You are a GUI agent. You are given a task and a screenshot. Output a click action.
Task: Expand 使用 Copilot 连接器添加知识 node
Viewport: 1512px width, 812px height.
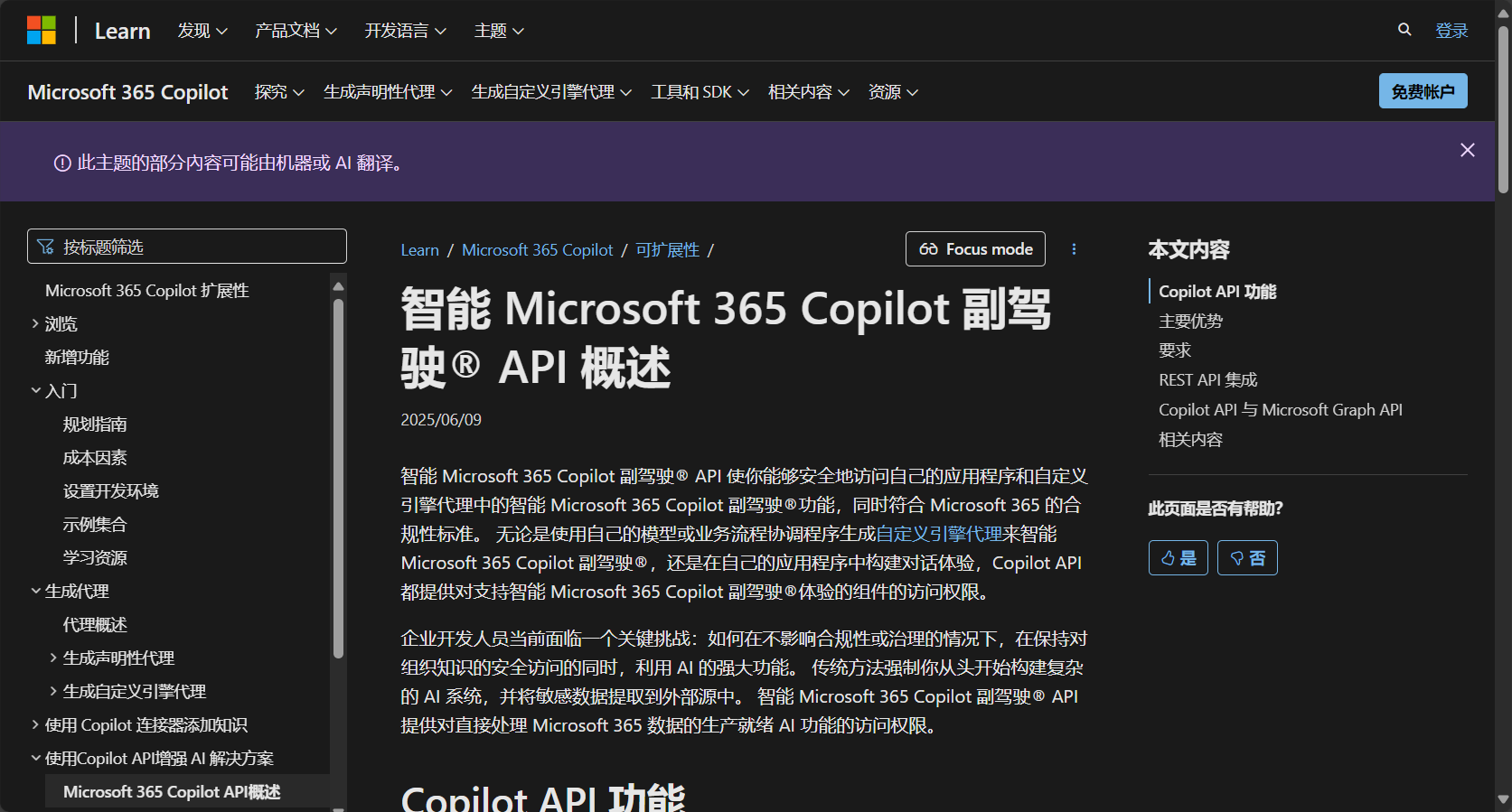click(x=35, y=724)
